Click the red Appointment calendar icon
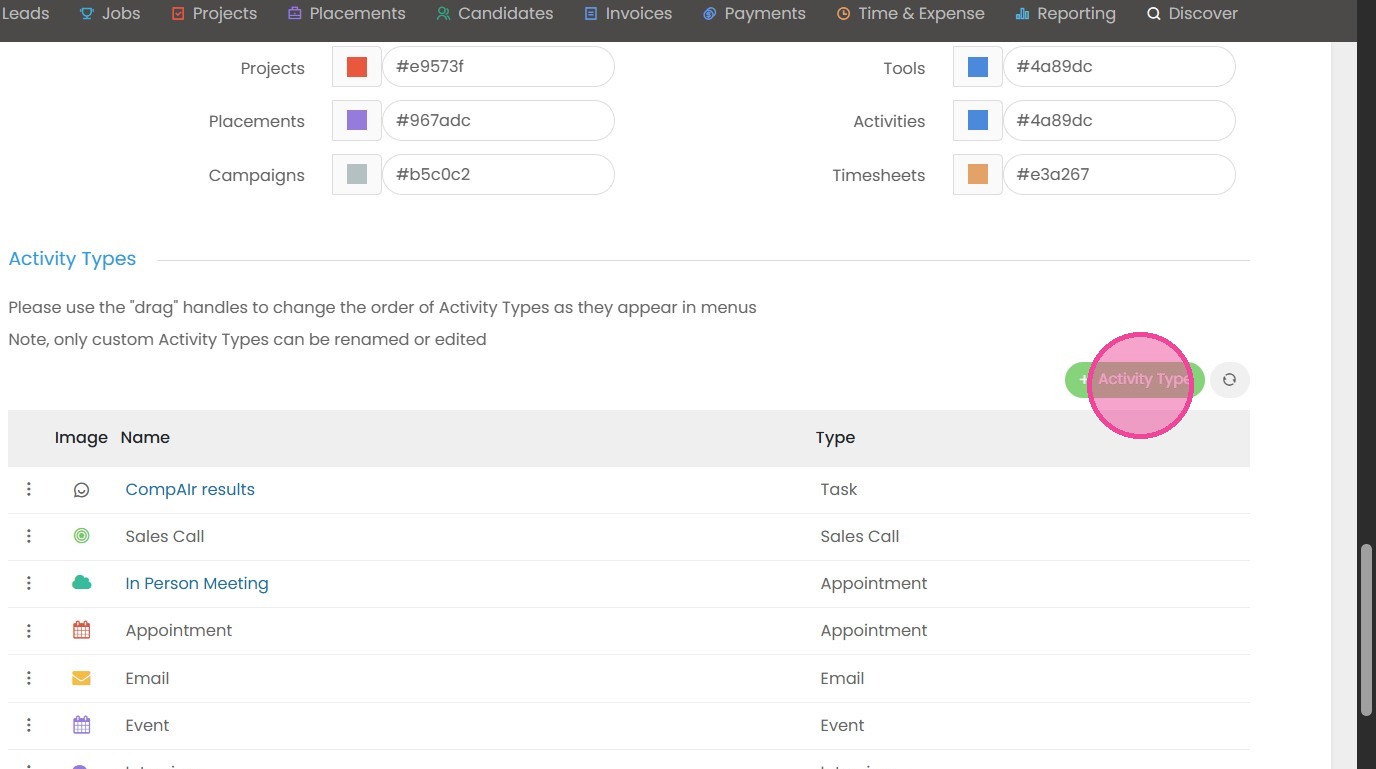This screenshot has width=1376, height=769. (x=82, y=630)
